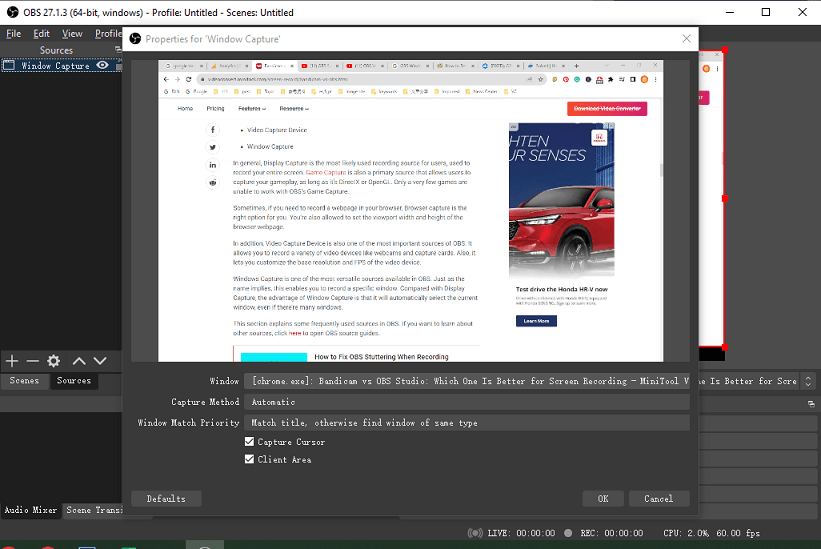Click the orange profile avatar in the preview toolbar
The height and width of the screenshot is (549, 821).
tap(645, 80)
